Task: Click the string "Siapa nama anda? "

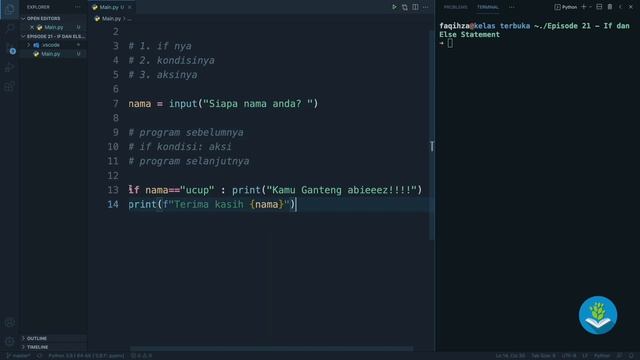Action: click(x=258, y=104)
